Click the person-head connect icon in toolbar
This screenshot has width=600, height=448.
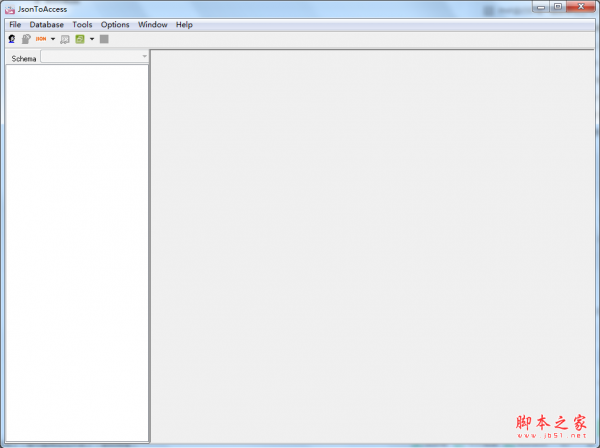[12, 39]
